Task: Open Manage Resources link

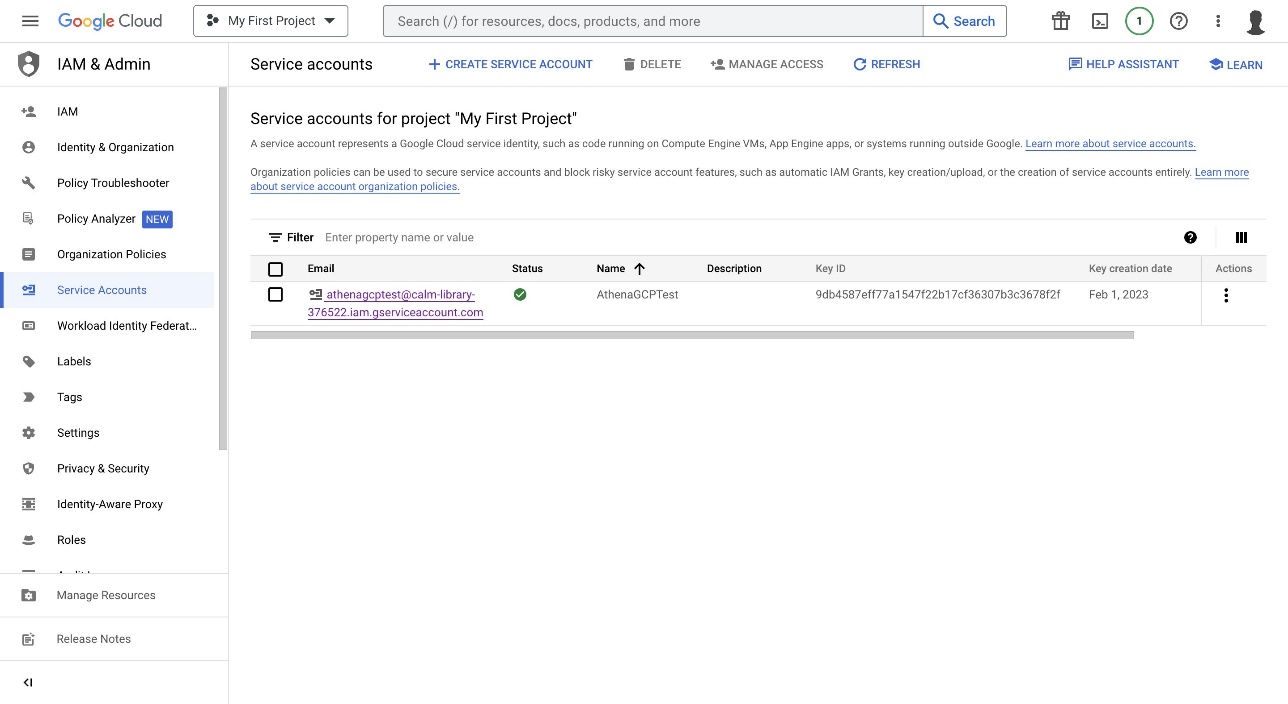Action: (x=106, y=595)
